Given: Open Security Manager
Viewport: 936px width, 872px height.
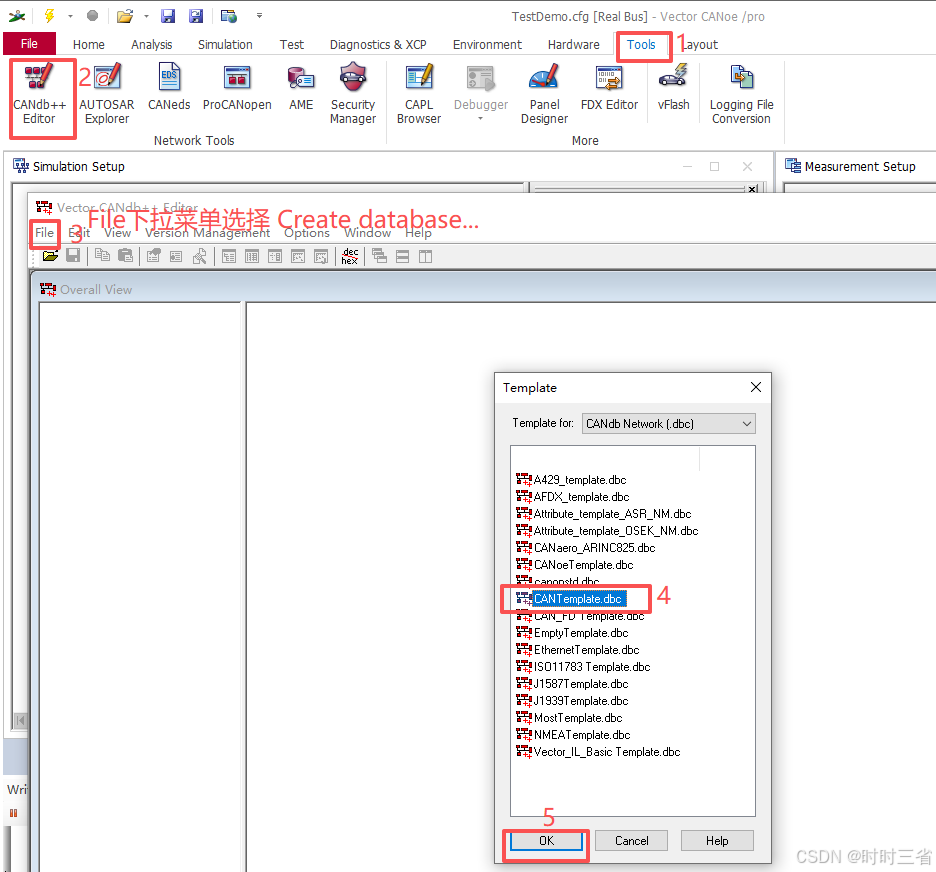Looking at the screenshot, I should (353, 94).
